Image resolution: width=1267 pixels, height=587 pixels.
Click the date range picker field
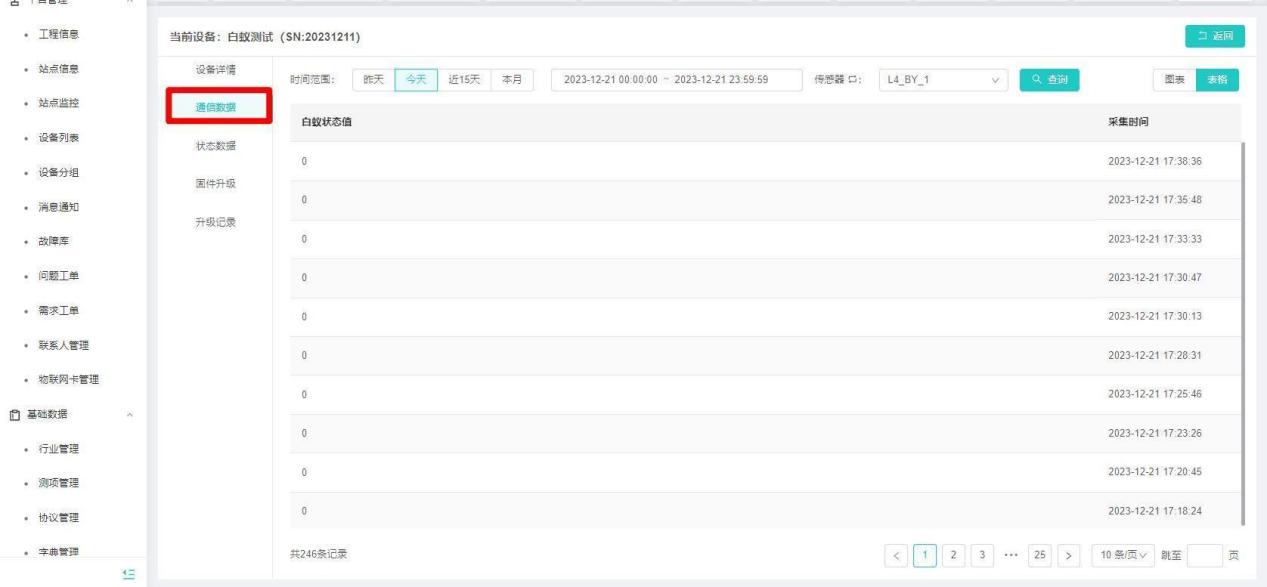tap(676, 80)
